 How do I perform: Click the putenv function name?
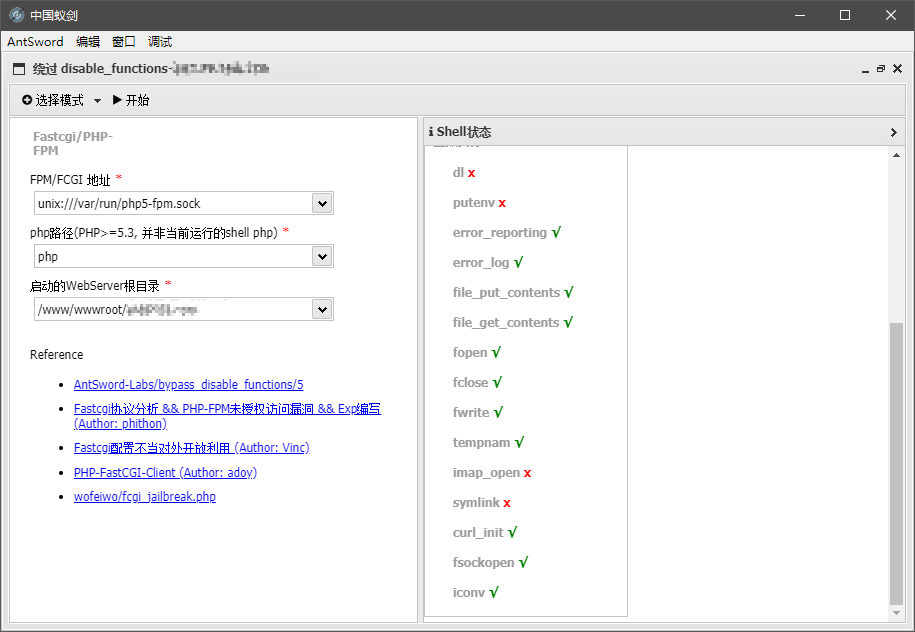click(x=474, y=202)
